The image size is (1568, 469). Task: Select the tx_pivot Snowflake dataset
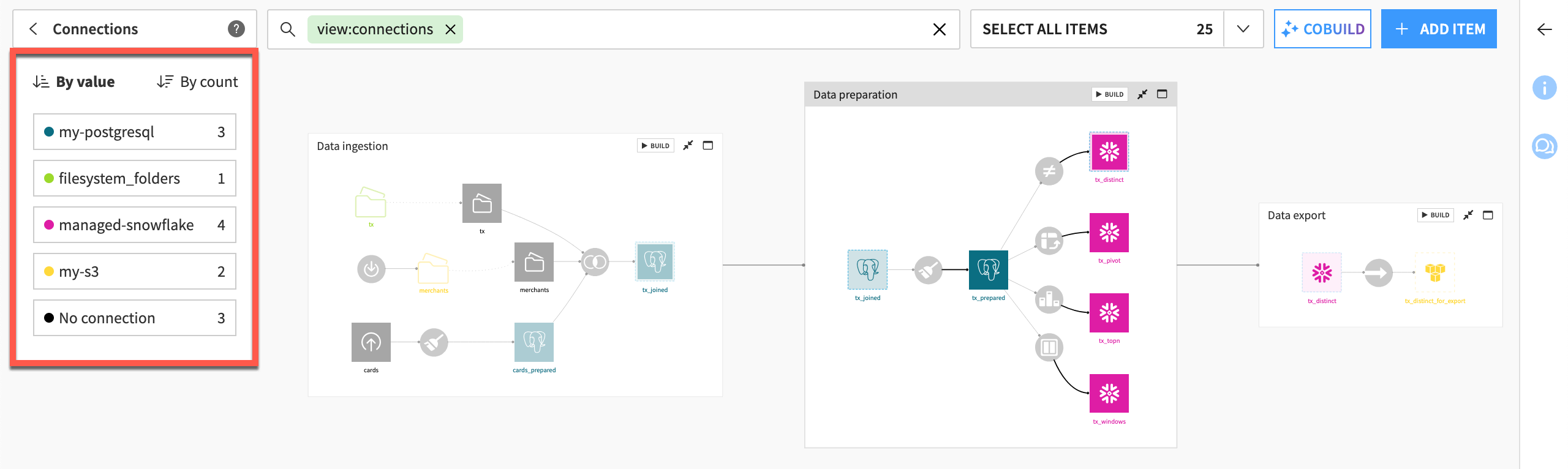1109,233
